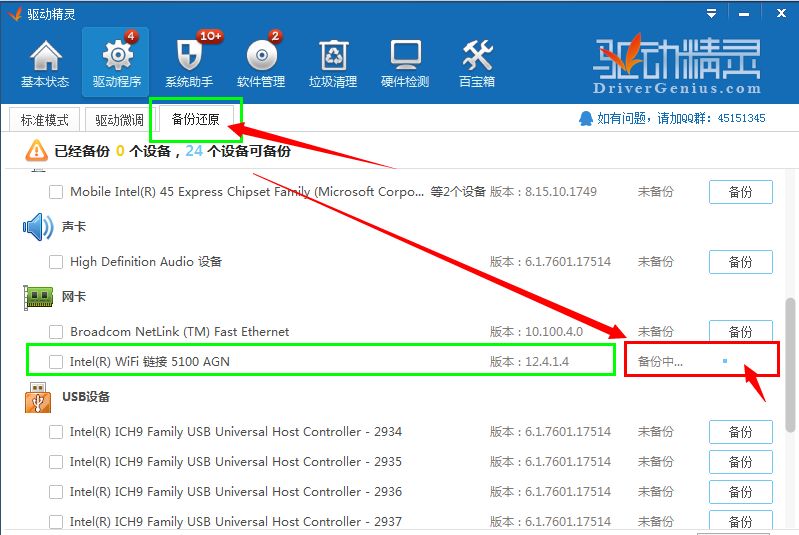Screen dimensions: 799x535
Task: Close the 驱动精灵 window
Action: coord(781,13)
